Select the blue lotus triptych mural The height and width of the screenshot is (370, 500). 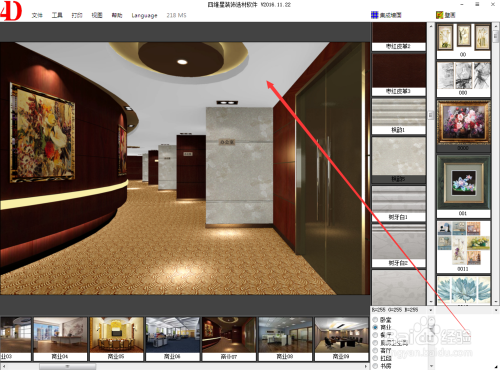[463, 290]
